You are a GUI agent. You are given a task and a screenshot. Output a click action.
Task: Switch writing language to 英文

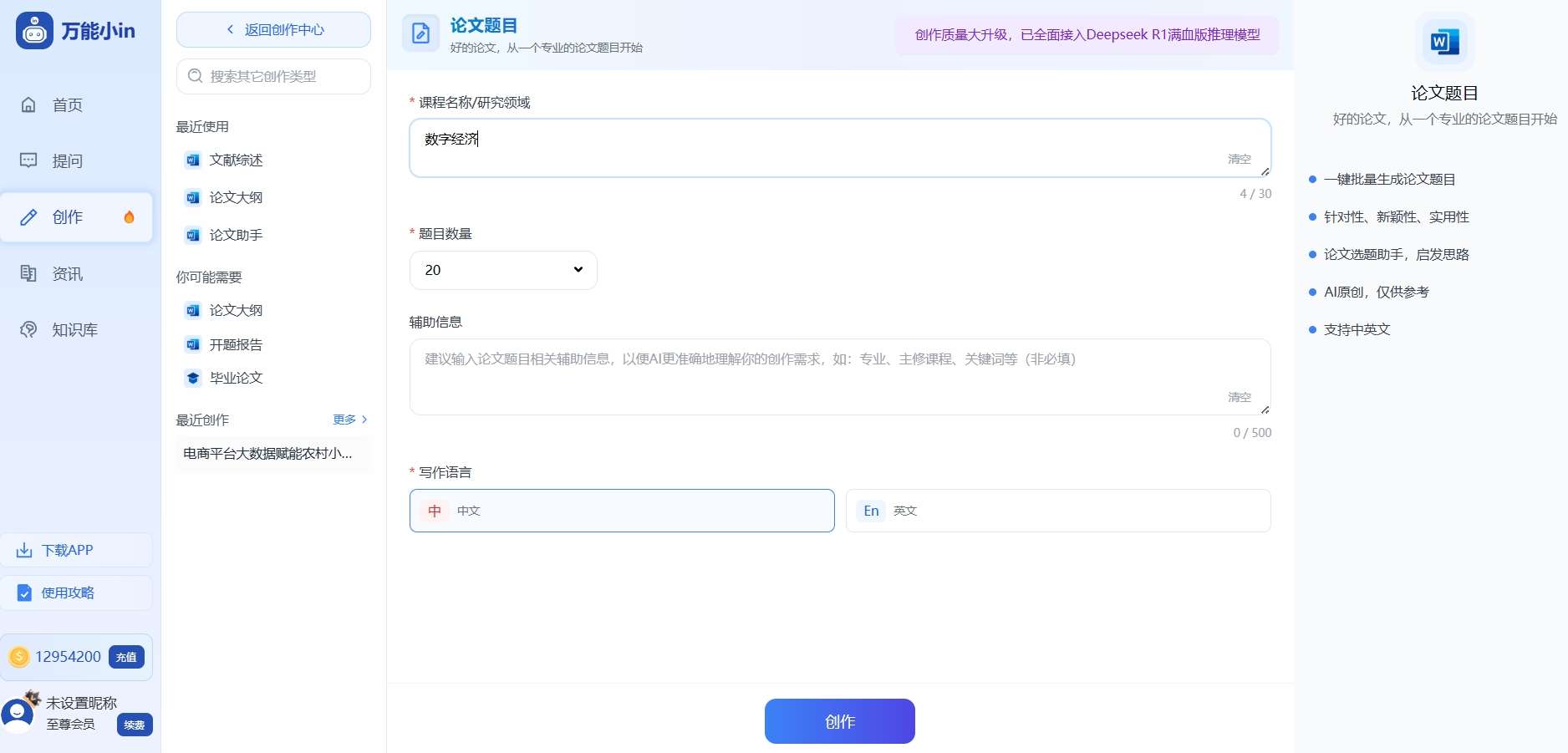click(1058, 511)
